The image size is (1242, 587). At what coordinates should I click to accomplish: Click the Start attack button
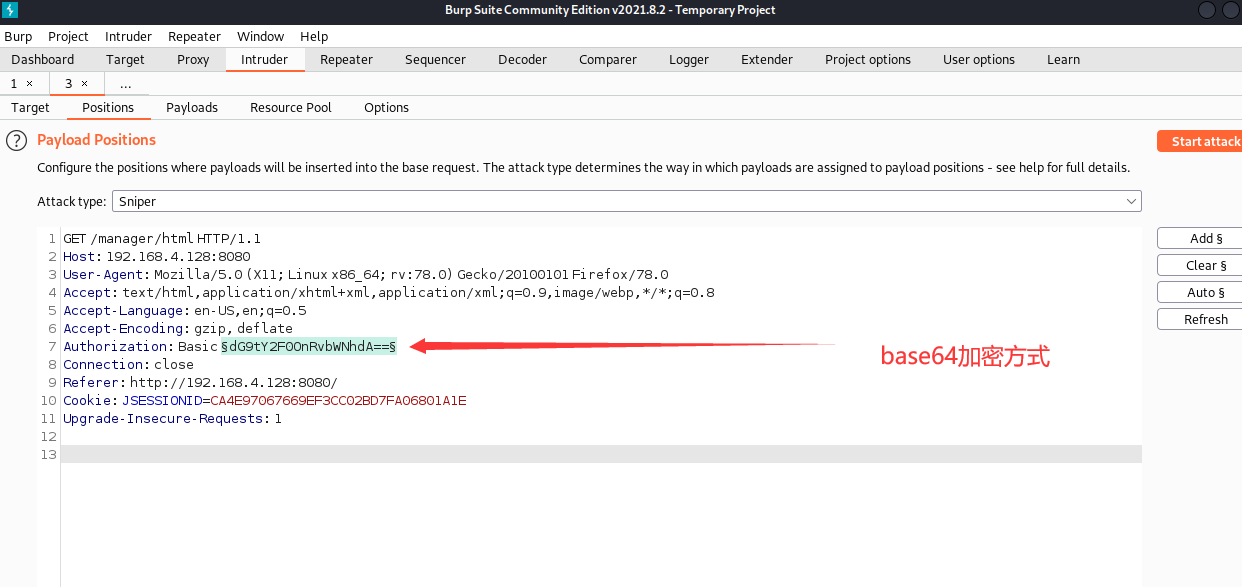[x=1200, y=141]
